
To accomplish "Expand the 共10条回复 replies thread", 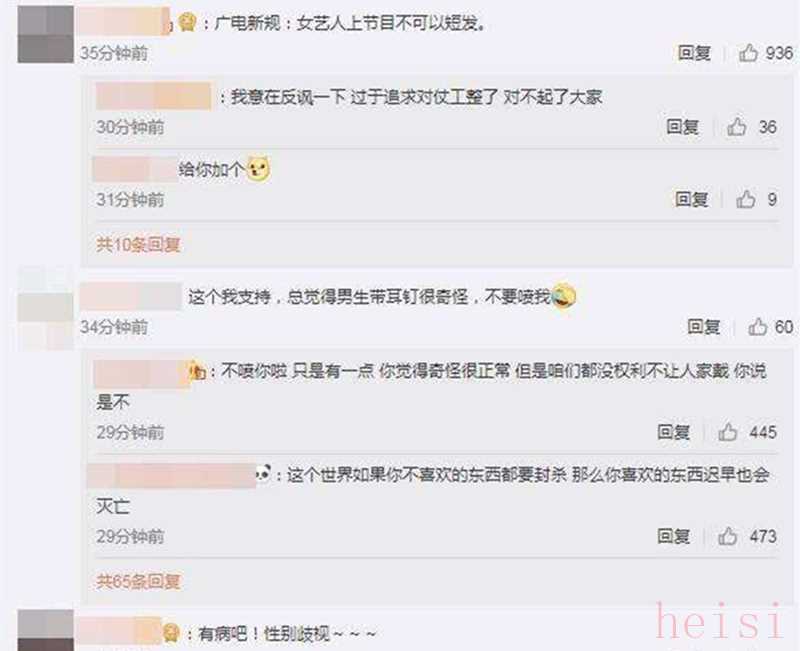I will [138, 244].
